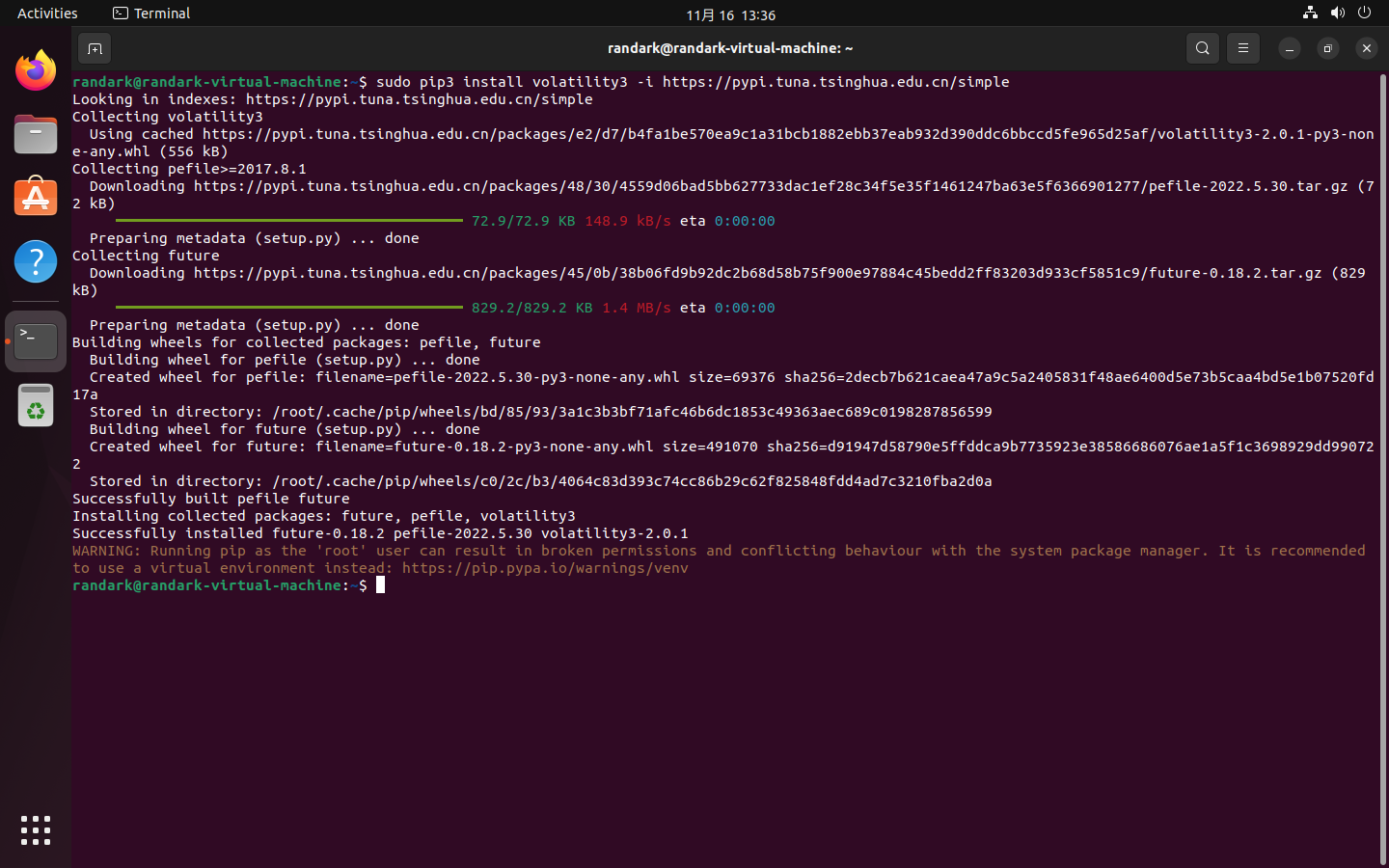Viewport: 1389px width, 868px height.
Task: Click the network status icon
Action: (x=1310, y=14)
